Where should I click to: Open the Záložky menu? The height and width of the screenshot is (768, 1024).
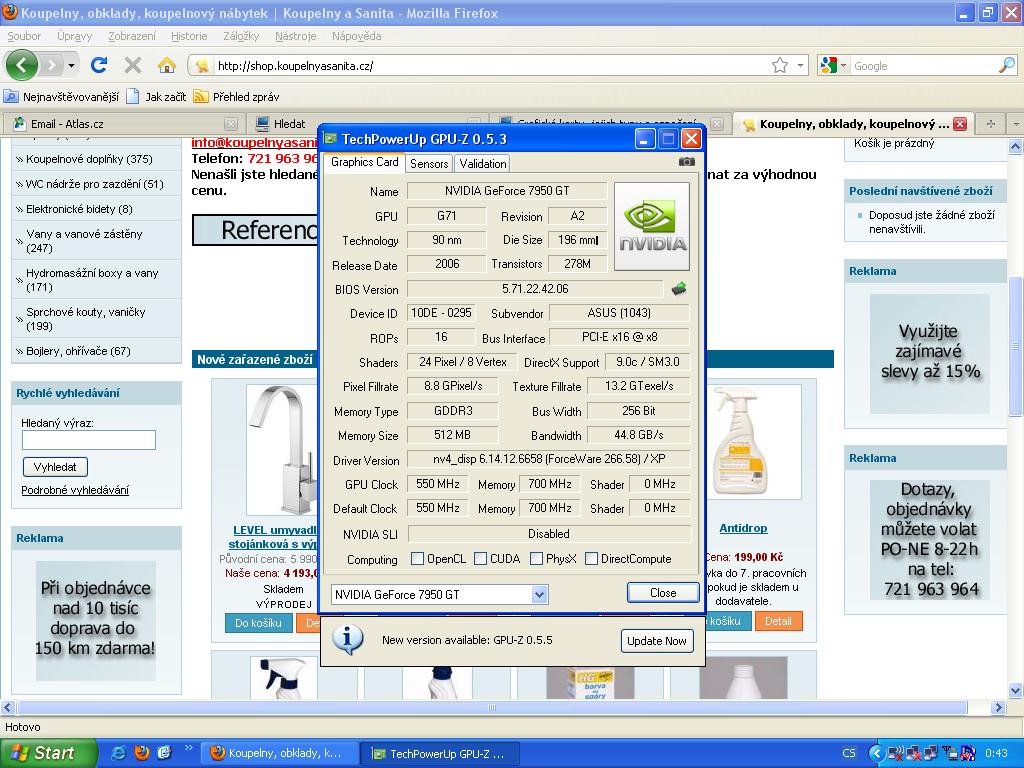241,36
